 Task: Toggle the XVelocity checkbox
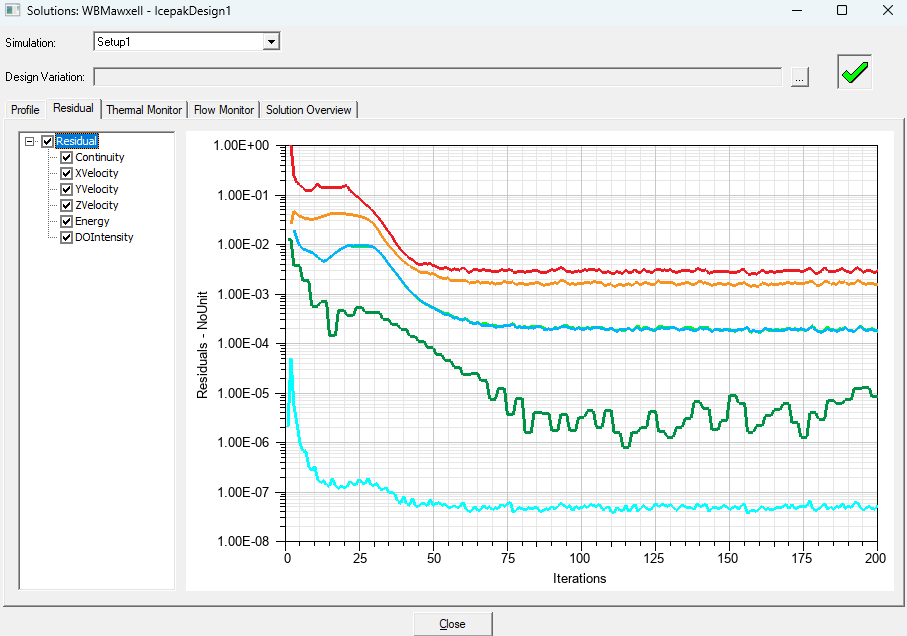point(67,173)
